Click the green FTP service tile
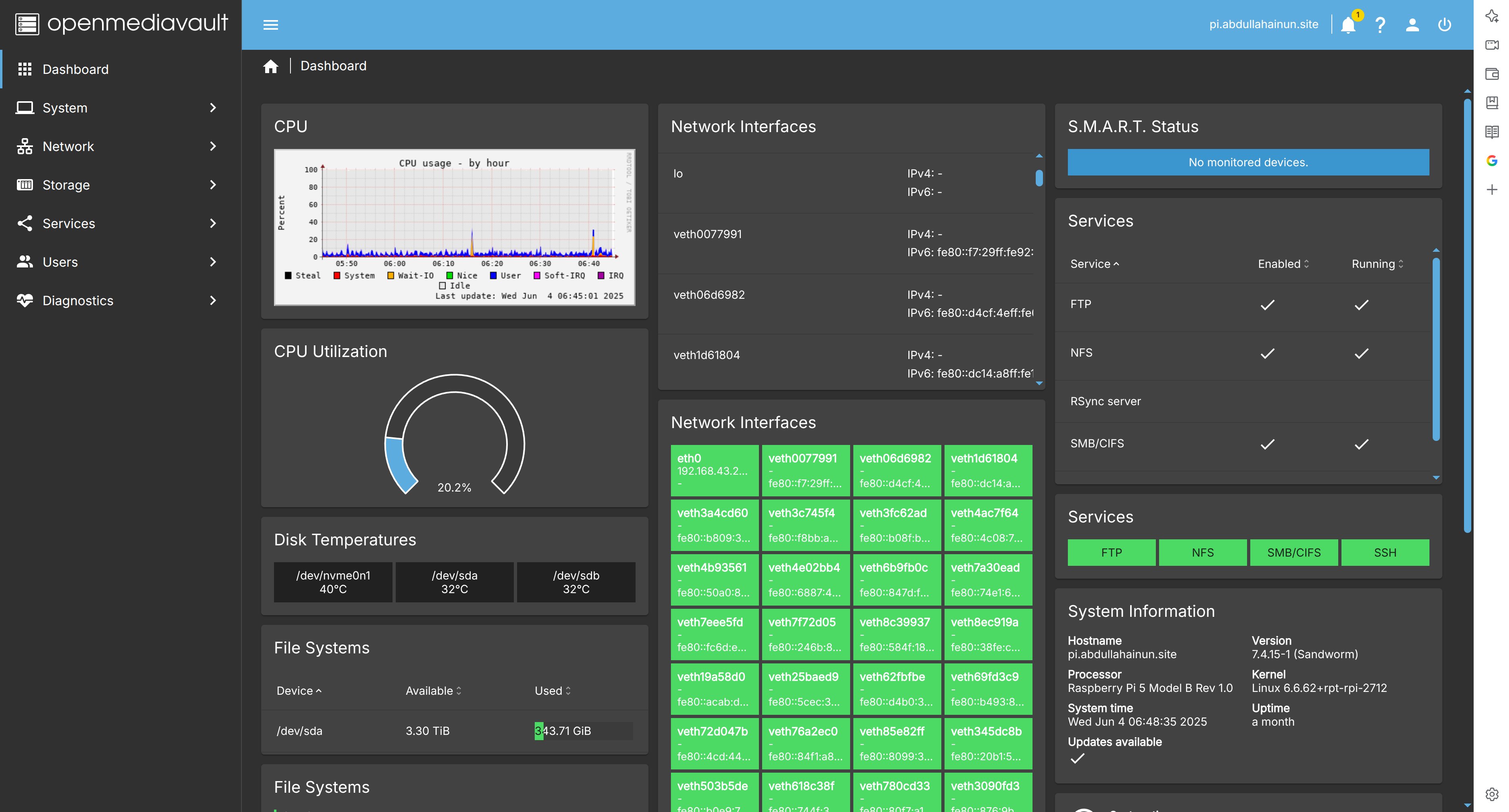This screenshot has width=1509, height=812. [x=1111, y=553]
